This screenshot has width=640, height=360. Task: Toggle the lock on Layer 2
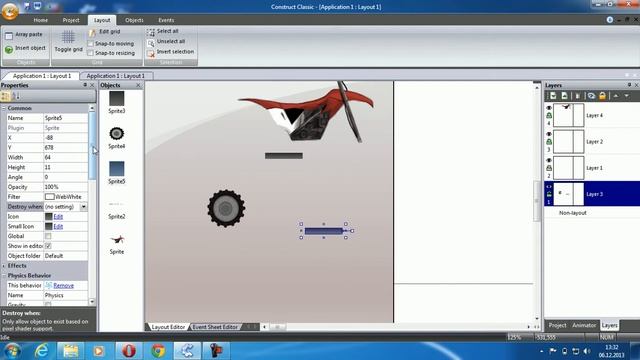click(x=549, y=142)
